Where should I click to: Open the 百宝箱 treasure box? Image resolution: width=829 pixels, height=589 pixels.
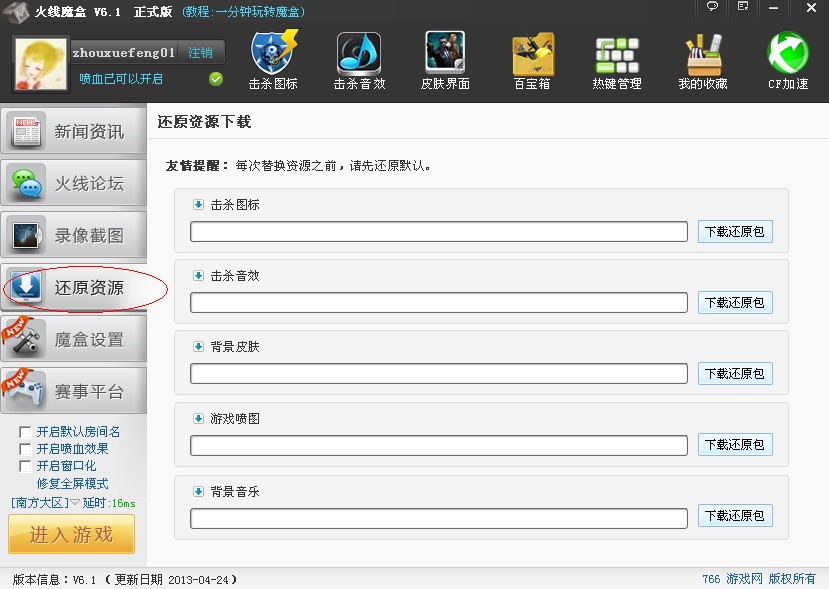532,61
